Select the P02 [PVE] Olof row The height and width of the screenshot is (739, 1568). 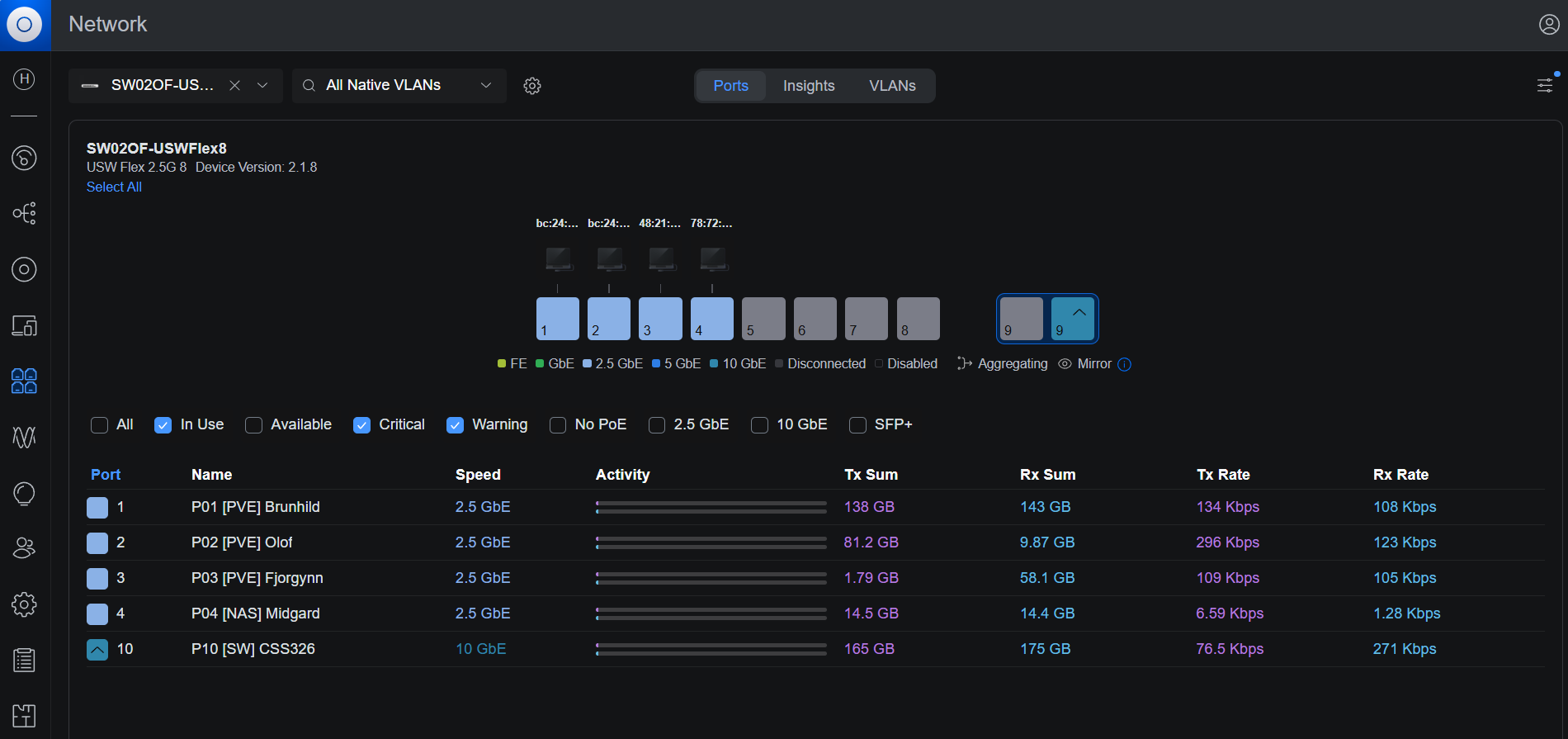[815, 542]
